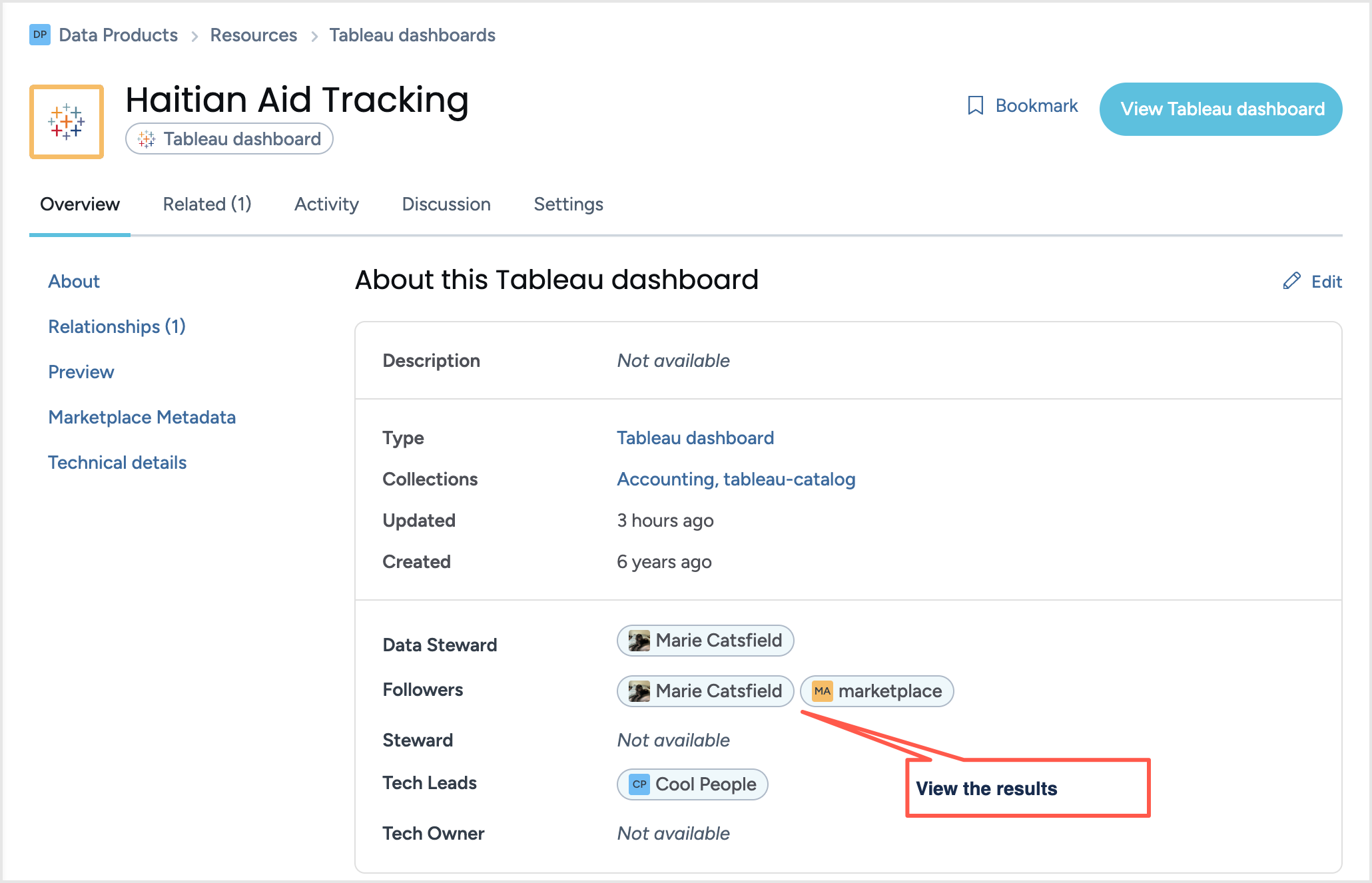Viewport: 1372px width, 883px height.
Task: Open Tableau dashboards breadcrumb
Action: (412, 35)
